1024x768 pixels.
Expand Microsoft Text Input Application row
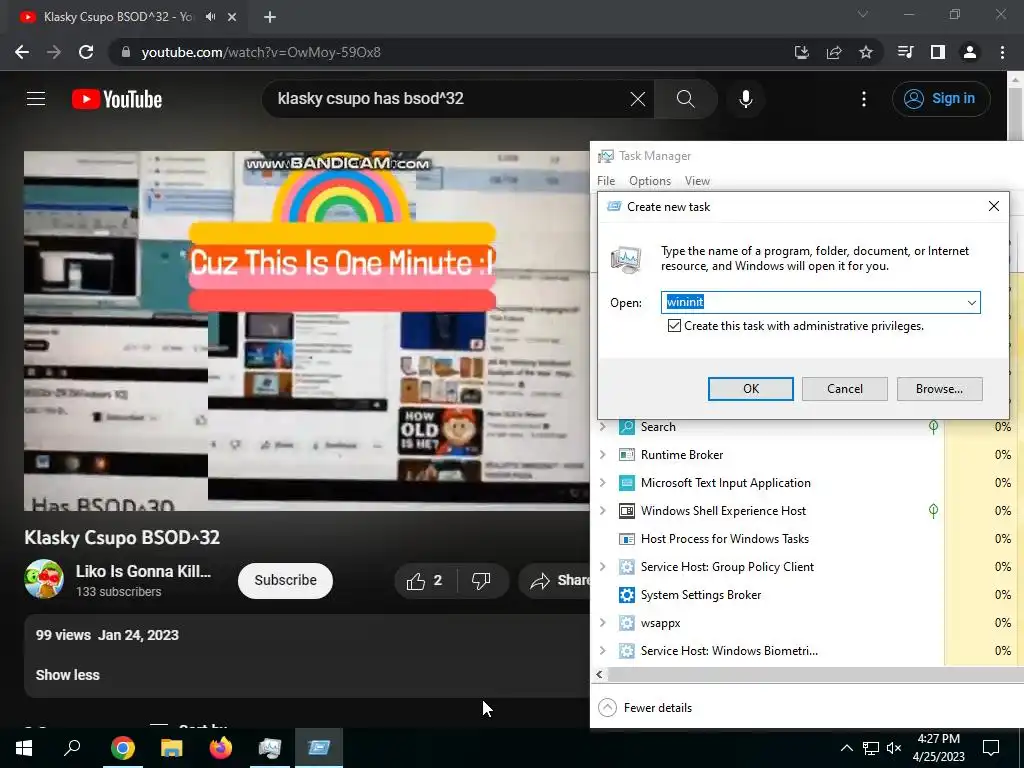[603, 483]
